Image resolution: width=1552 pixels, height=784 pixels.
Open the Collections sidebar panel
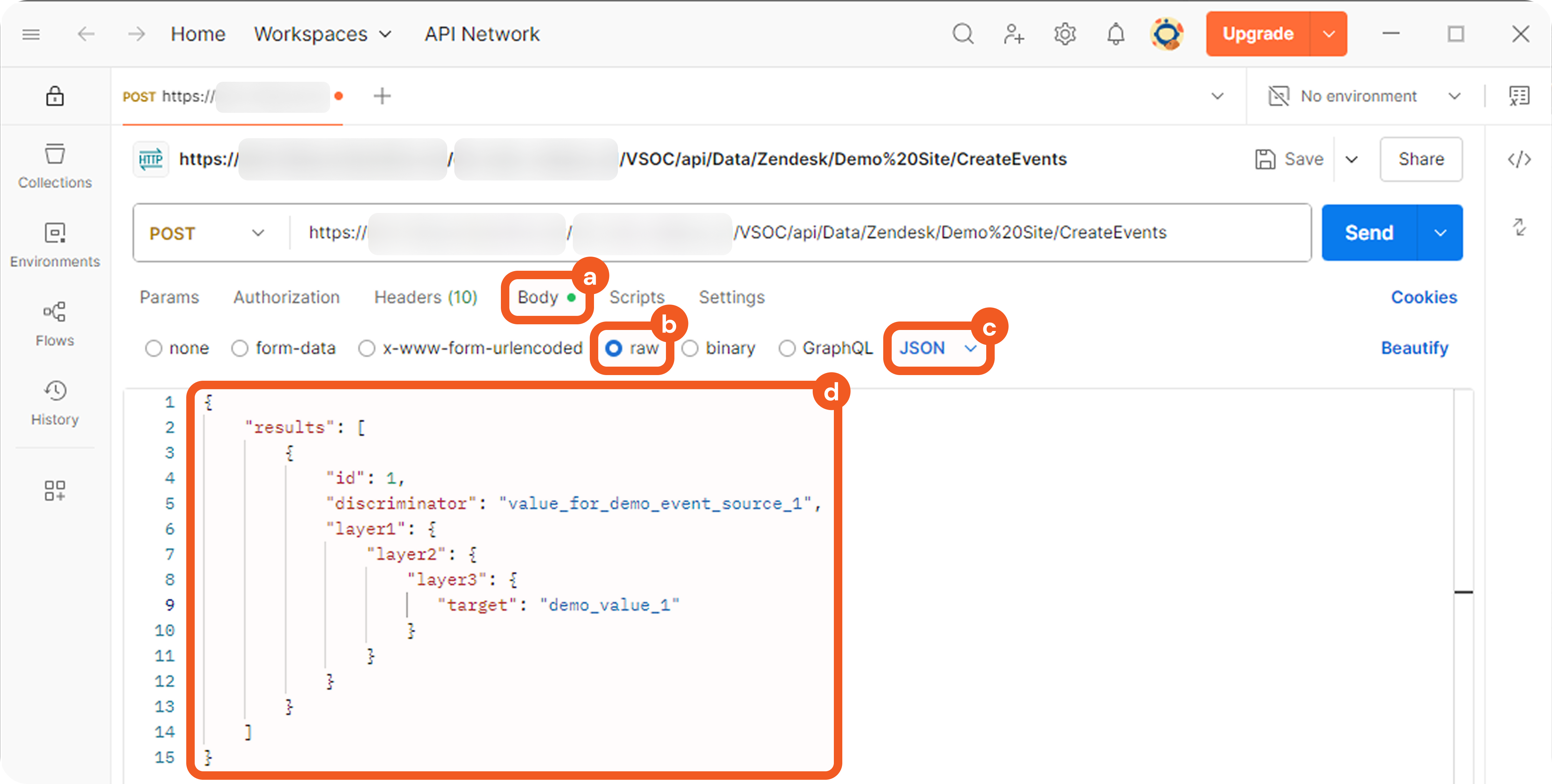55,166
